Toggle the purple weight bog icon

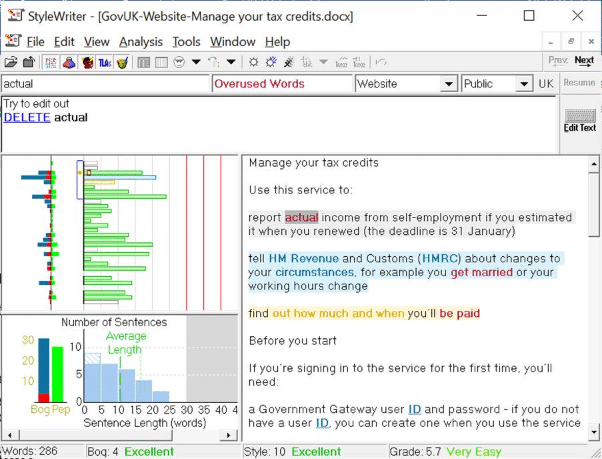tap(69, 62)
